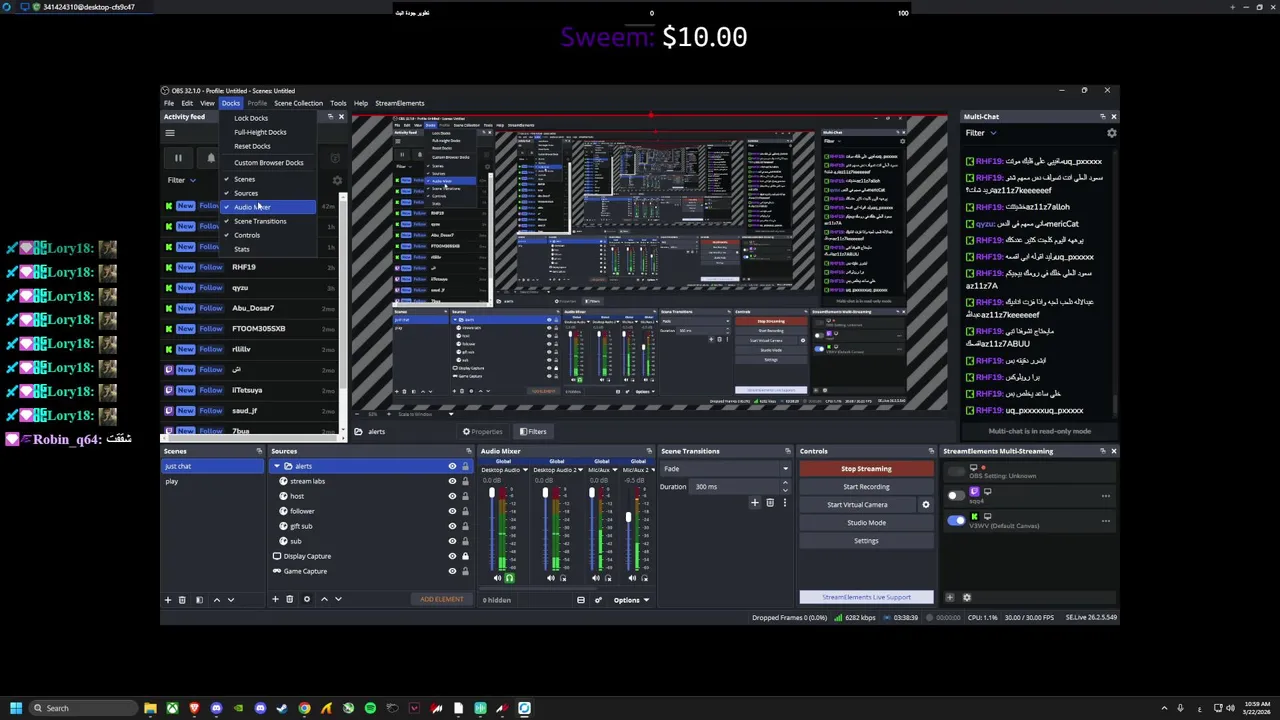Click Start Recording button

pos(866,487)
